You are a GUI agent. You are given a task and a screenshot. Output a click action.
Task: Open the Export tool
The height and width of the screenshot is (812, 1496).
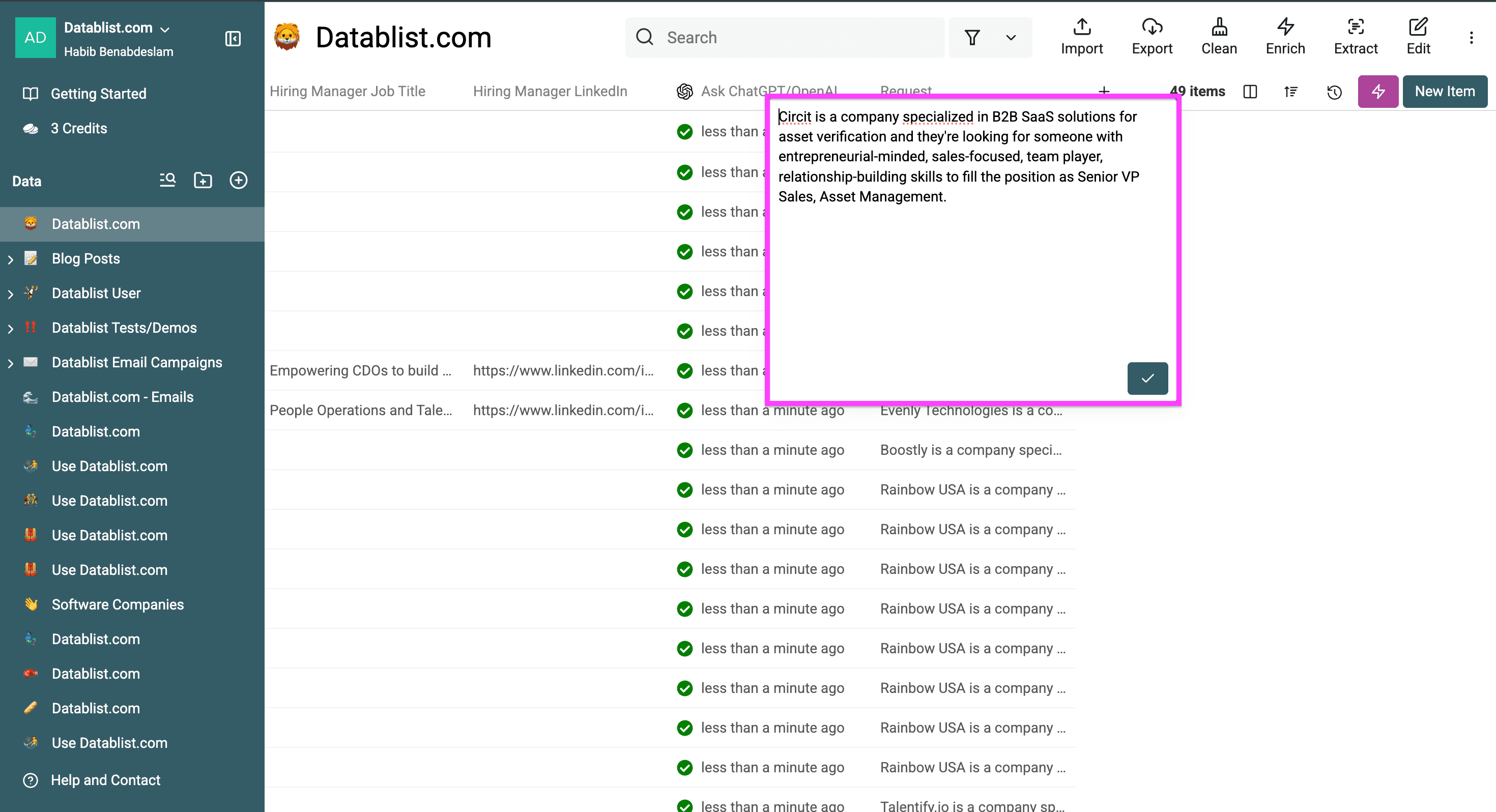tap(1152, 37)
